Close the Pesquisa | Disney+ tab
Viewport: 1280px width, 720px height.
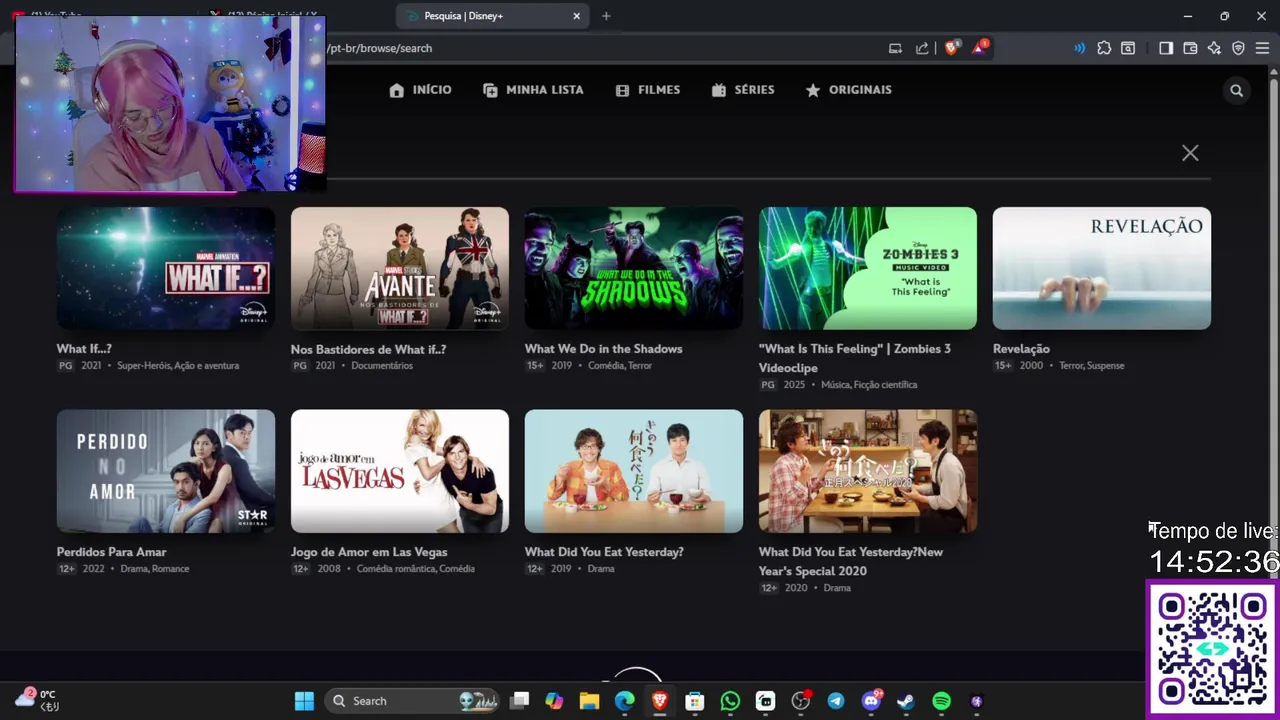coord(576,16)
